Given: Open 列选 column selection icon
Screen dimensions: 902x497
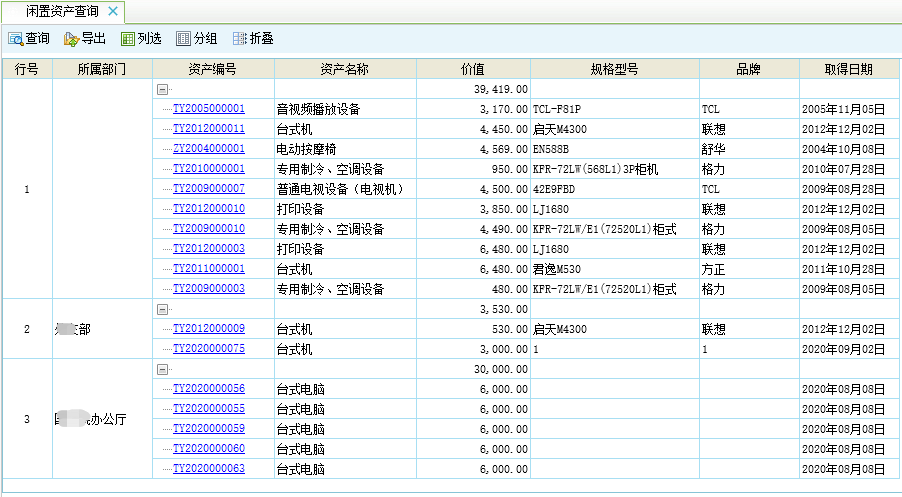Looking at the screenshot, I should [x=127, y=39].
